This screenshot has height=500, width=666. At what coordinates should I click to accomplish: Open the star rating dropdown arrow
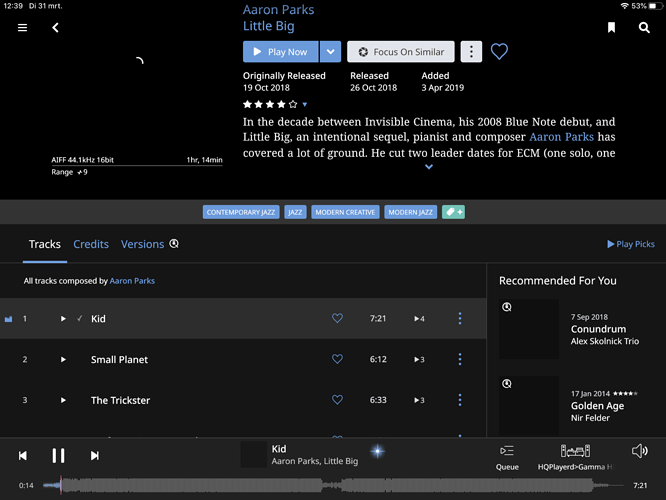pyautogui.click(x=305, y=104)
